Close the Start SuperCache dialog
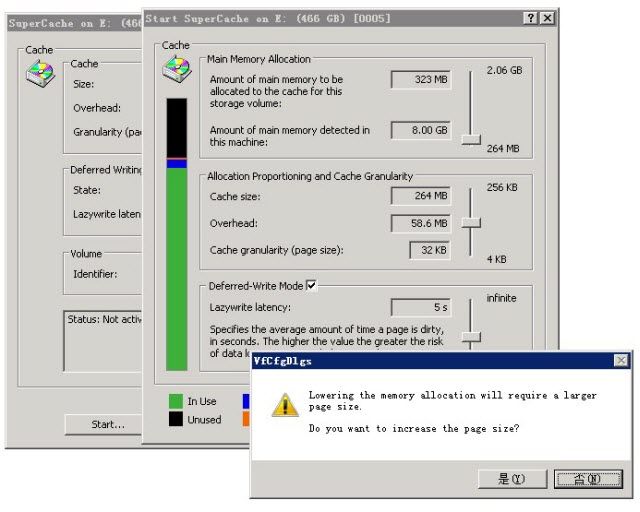Viewport: 640px width, 512px height. click(x=547, y=18)
